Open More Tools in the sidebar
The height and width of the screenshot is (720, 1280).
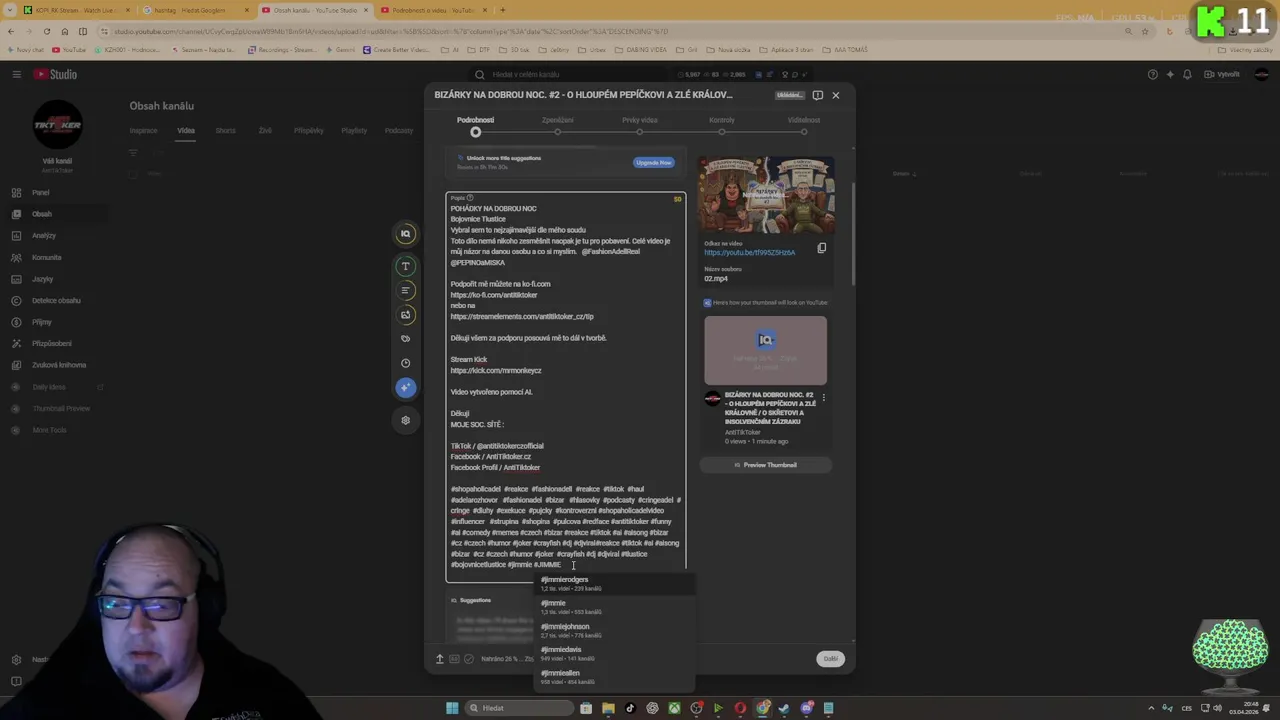point(49,430)
